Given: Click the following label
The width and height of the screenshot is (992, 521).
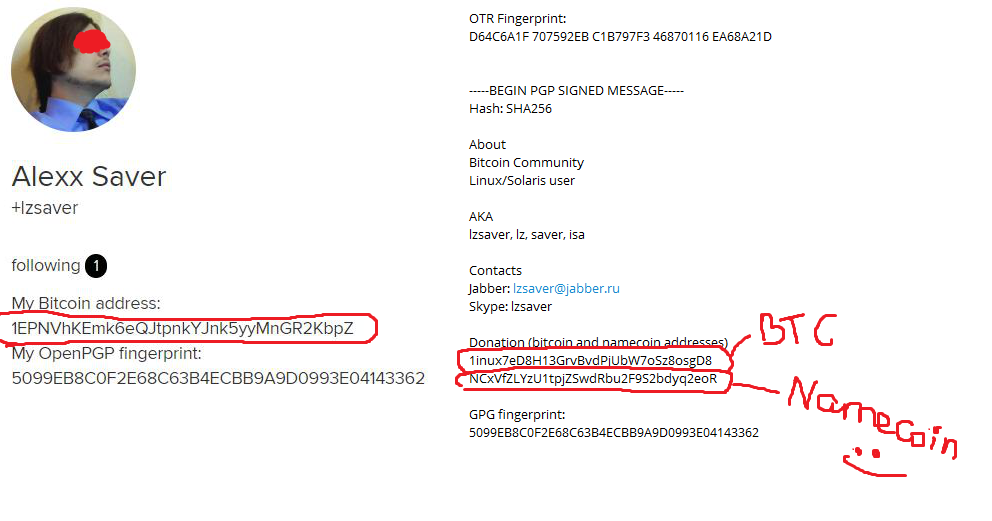Looking at the screenshot, I should 46,266.
